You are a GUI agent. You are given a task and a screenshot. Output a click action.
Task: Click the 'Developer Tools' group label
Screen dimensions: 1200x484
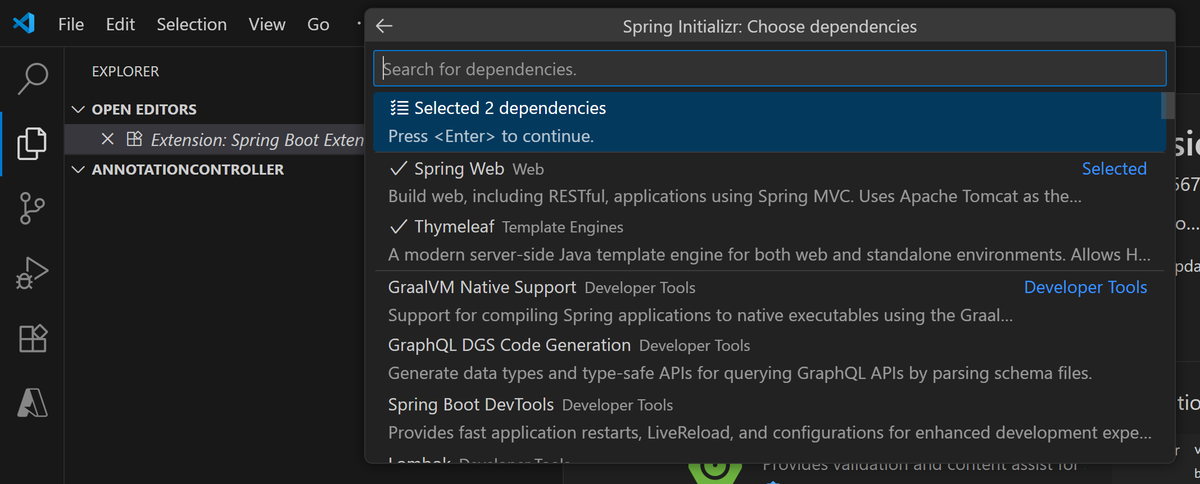click(1085, 287)
